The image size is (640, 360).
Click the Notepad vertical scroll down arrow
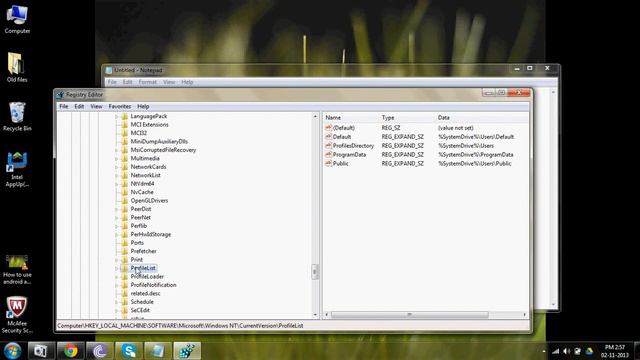(553, 304)
